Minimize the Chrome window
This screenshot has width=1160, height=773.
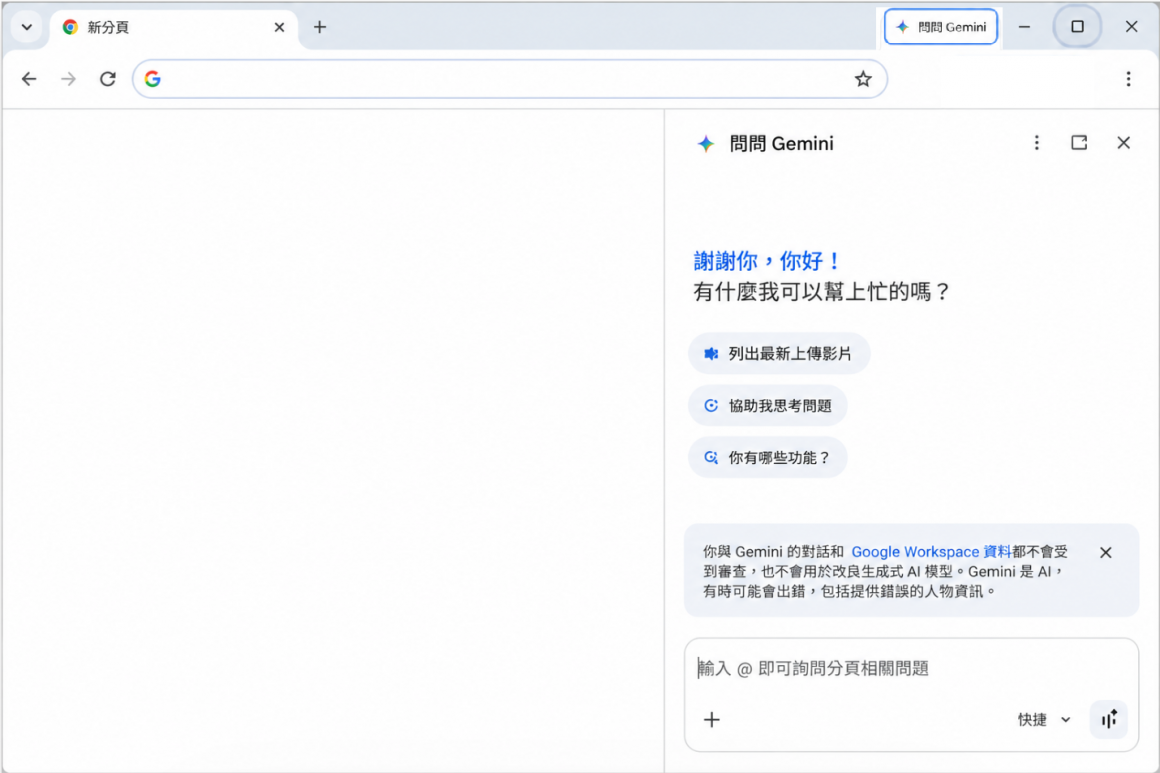click(1025, 27)
